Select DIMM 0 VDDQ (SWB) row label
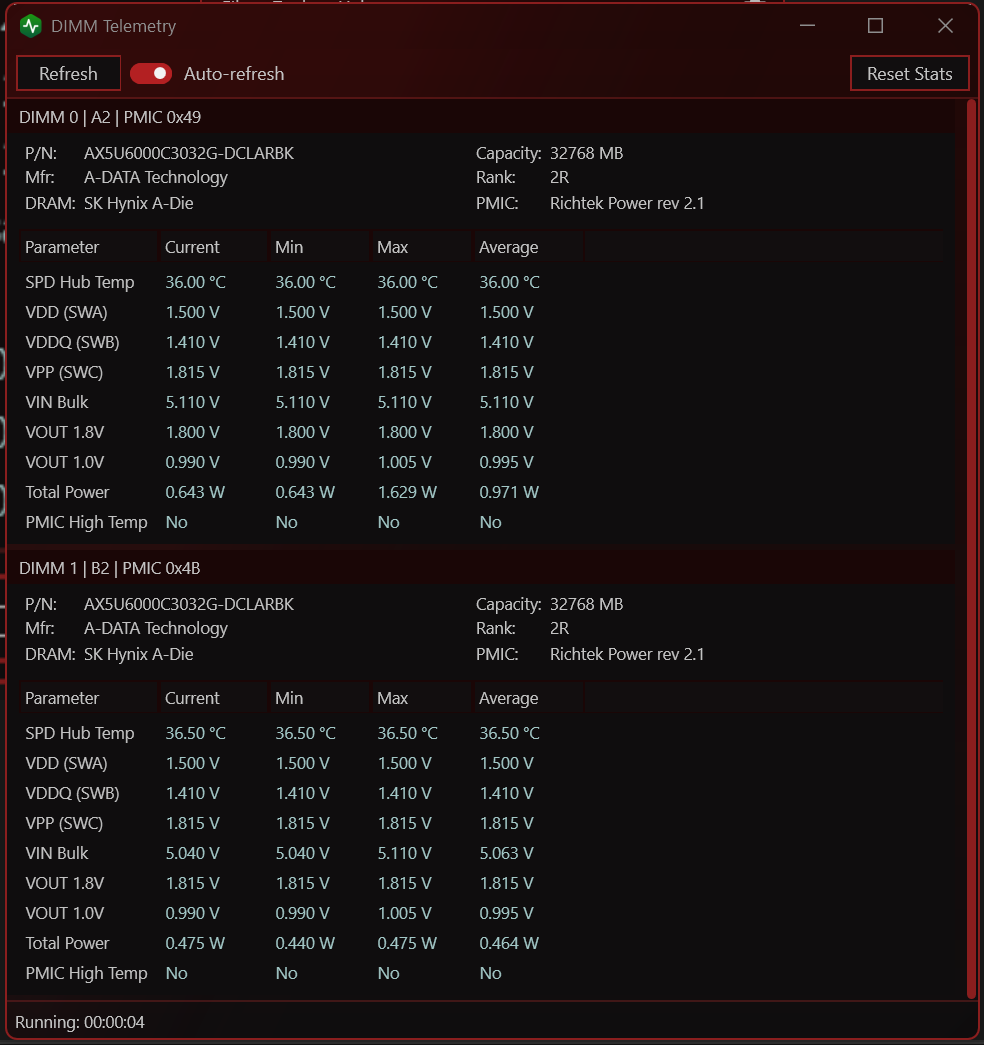Screen dimensions: 984x1045 tap(72, 343)
